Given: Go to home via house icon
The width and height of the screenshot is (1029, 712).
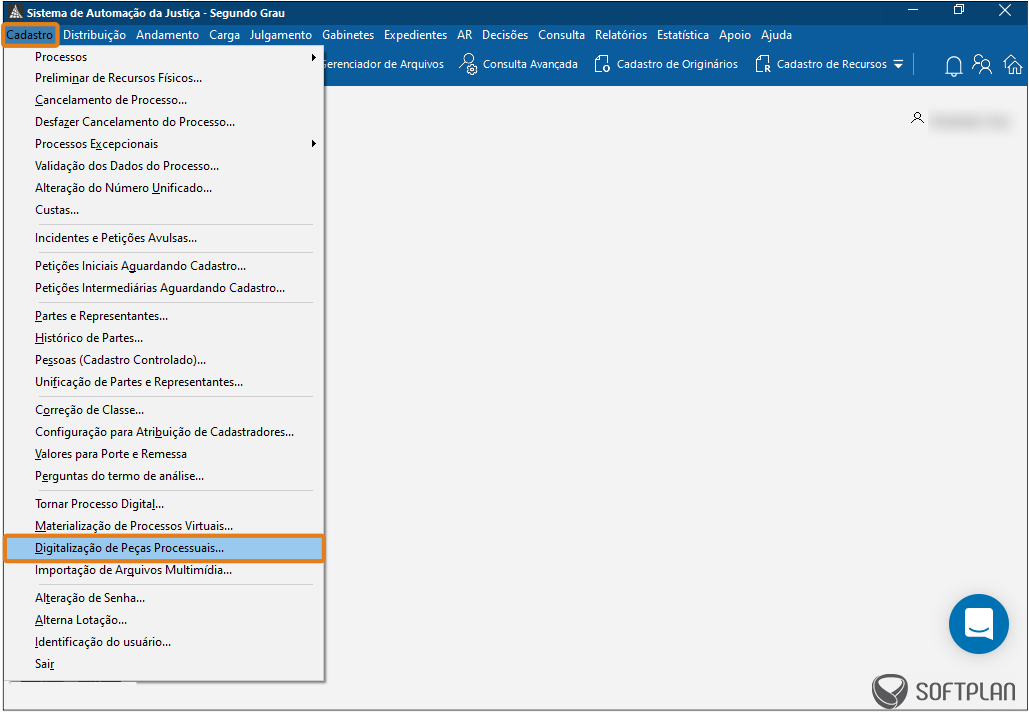Looking at the screenshot, I should pyautogui.click(x=1013, y=64).
